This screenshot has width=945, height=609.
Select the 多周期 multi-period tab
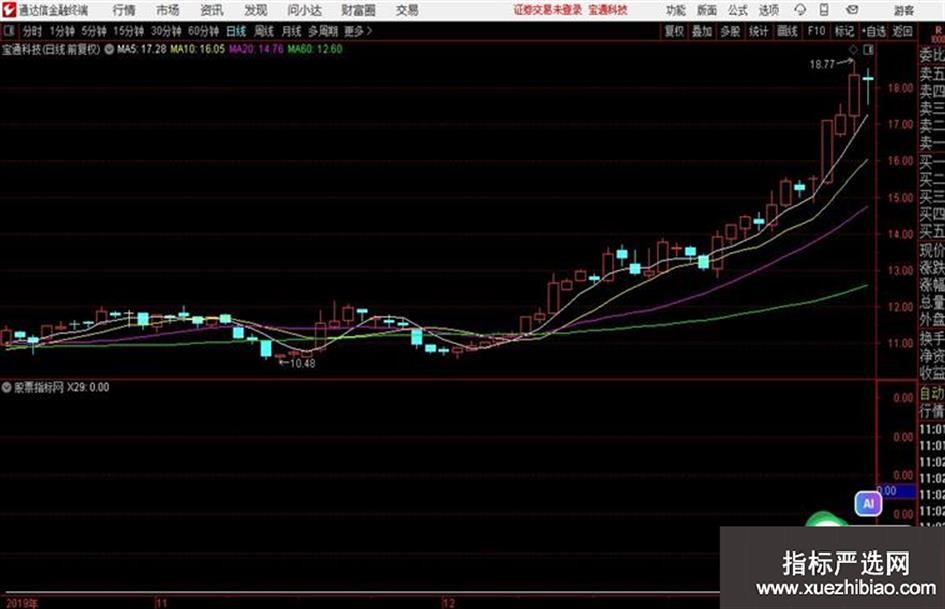324,31
